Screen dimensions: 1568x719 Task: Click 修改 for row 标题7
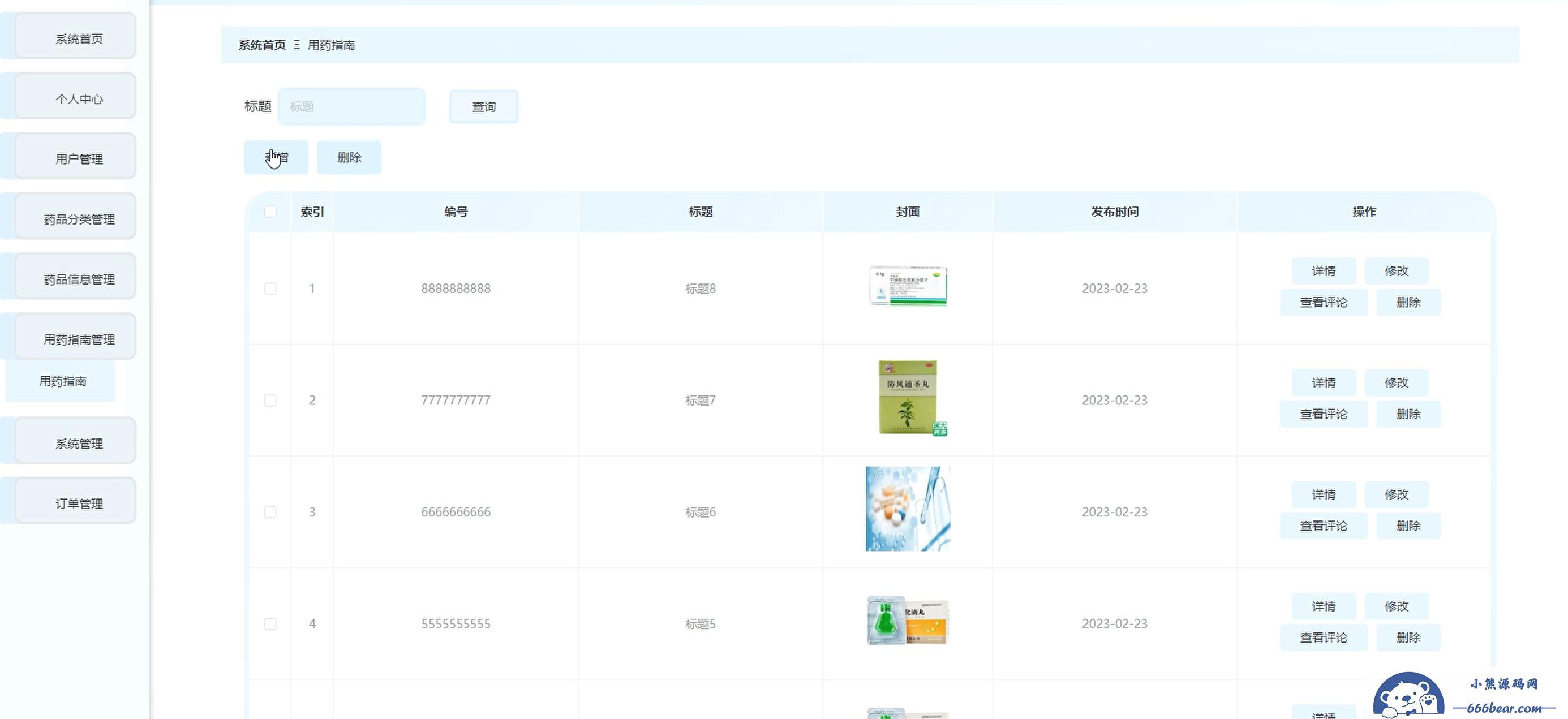tap(1397, 383)
